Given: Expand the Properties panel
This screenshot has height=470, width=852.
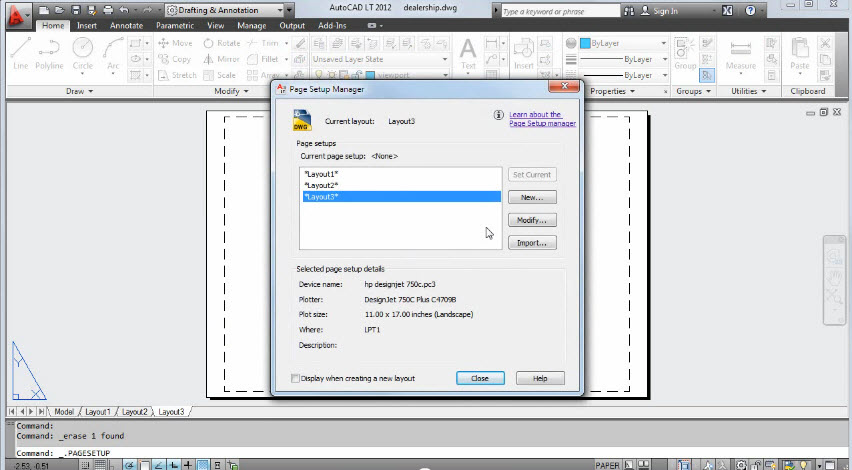Looking at the screenshot, I should [x=612, y=91].
